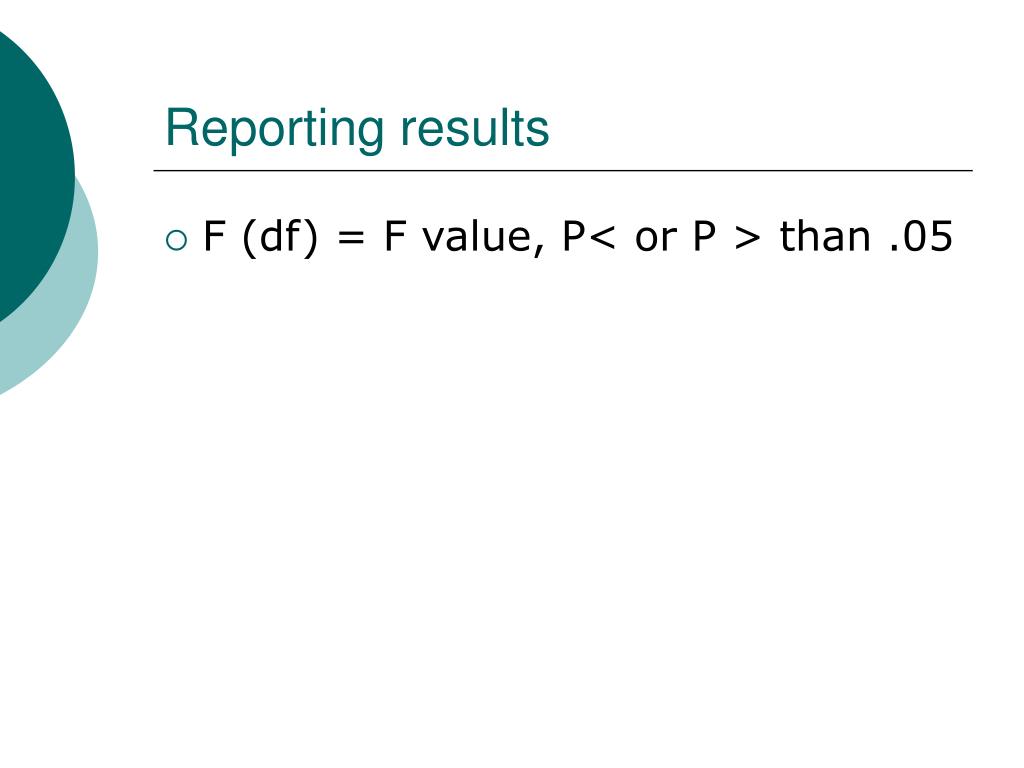Click the word "Reporting" in the title
Screen dimensions: 1024x768
(274, 129)
